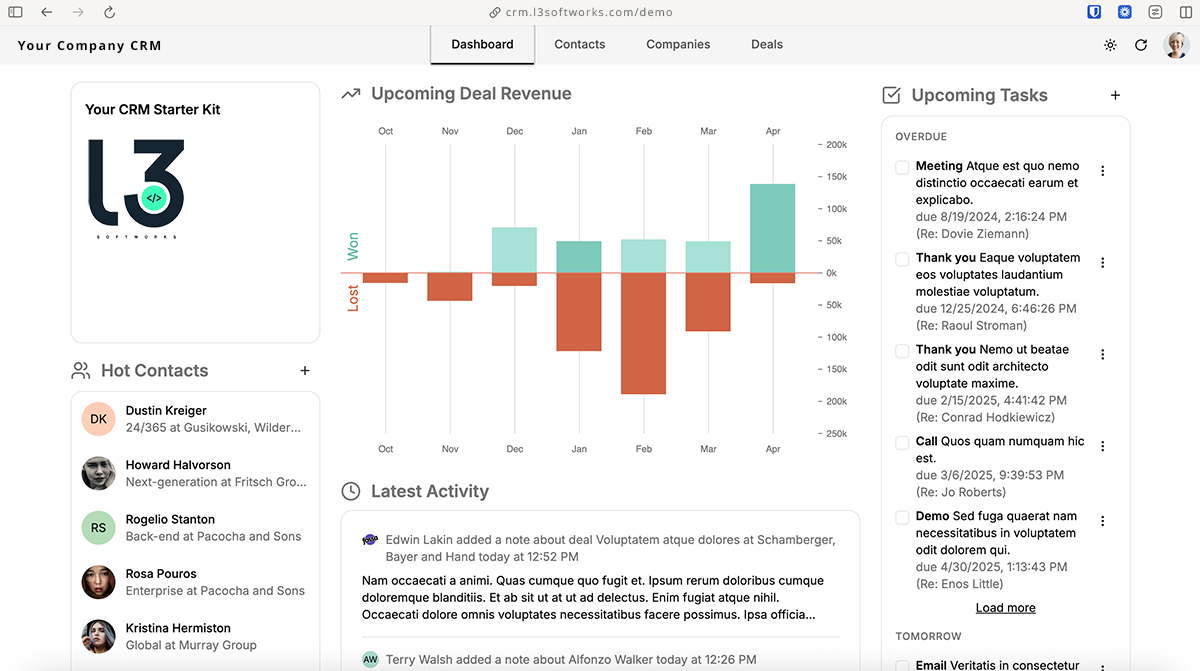Mark the Call Quos quam task complete
The image size is (1200, 671).
pos(901,441)
